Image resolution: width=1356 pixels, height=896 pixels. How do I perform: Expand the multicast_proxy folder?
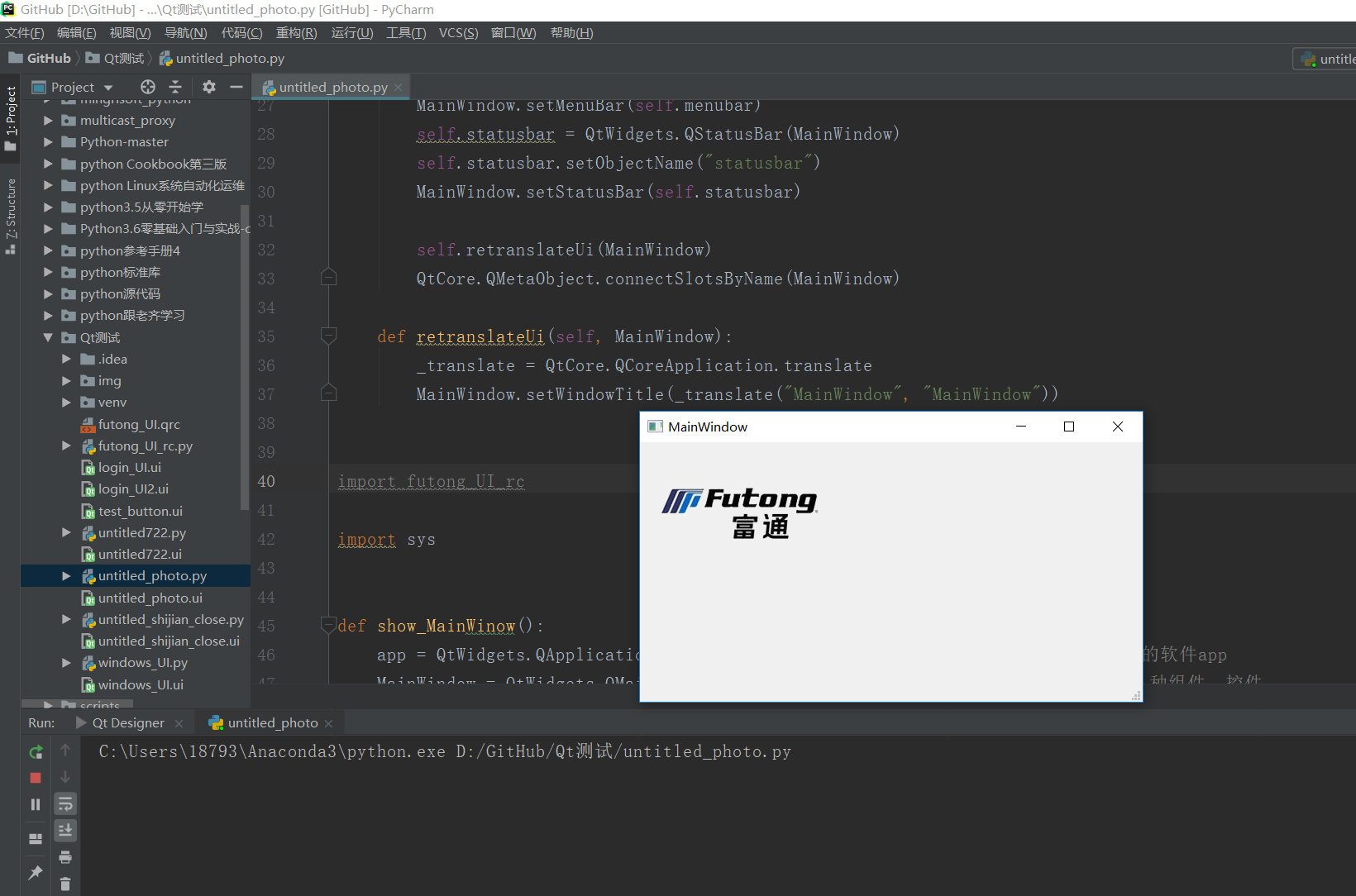(48, 121)
